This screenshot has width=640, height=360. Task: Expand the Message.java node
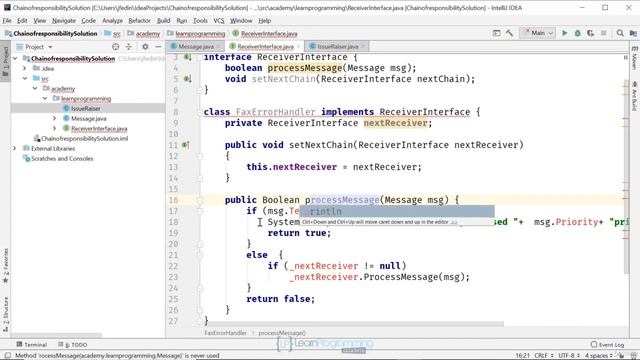pos(55,118)
